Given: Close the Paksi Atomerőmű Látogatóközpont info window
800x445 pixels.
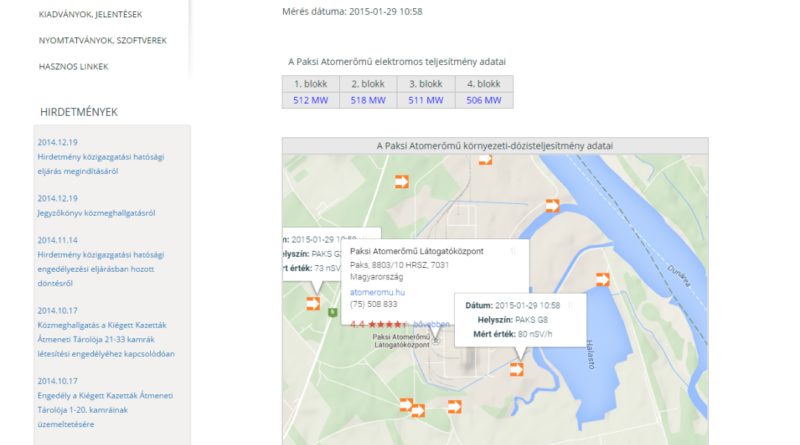Looking at the screenshot, I should (x=514, y=250).
